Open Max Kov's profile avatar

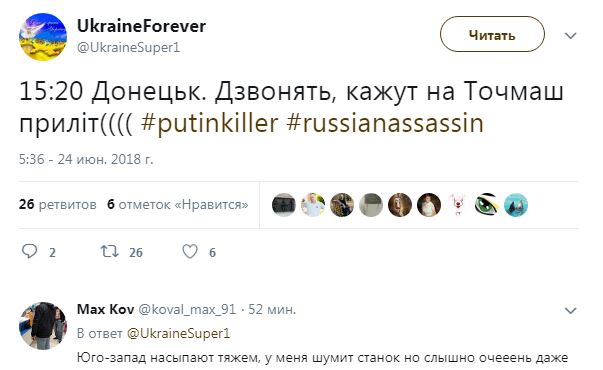pyautogui.click(x=43, y=325)
